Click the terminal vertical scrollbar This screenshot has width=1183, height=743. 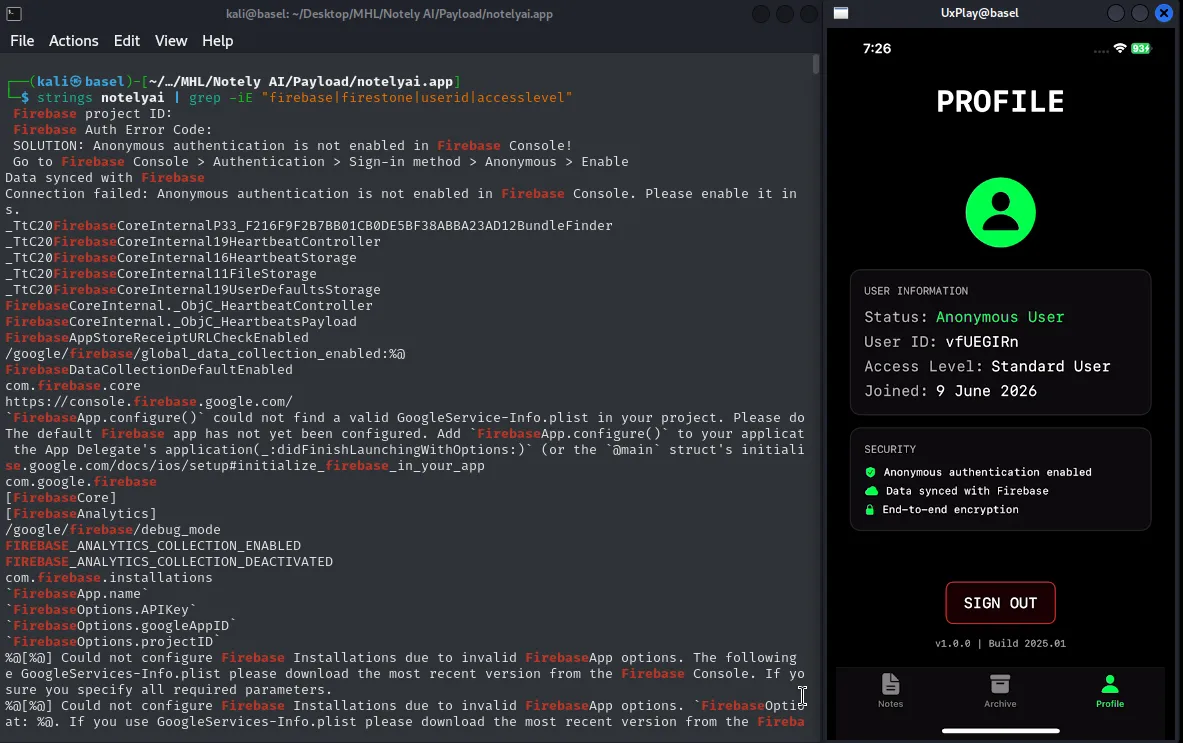(x=816, y=64)
